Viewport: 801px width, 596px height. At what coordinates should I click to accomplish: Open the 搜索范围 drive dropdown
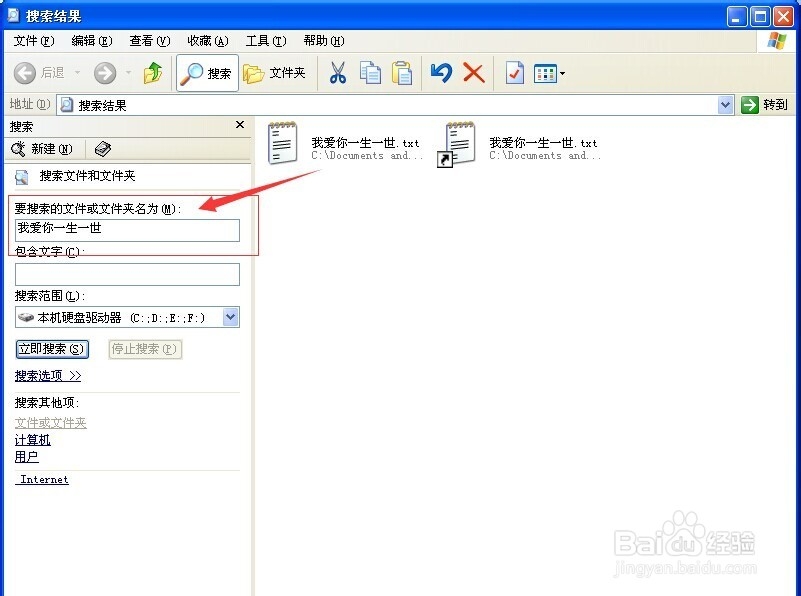pos(230,317)
